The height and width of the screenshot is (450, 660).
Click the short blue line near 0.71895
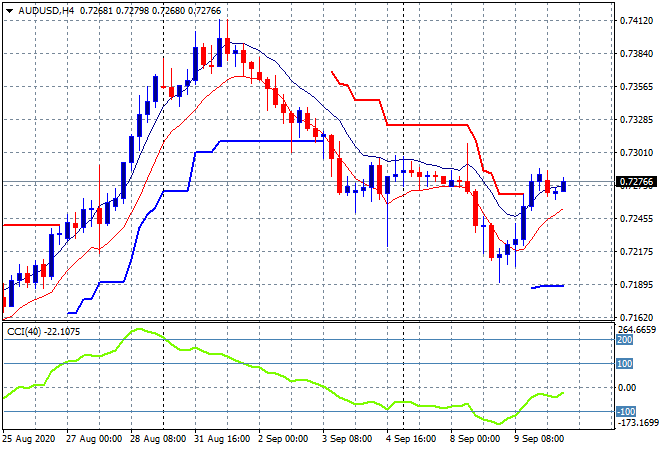(x=548, y=286)
